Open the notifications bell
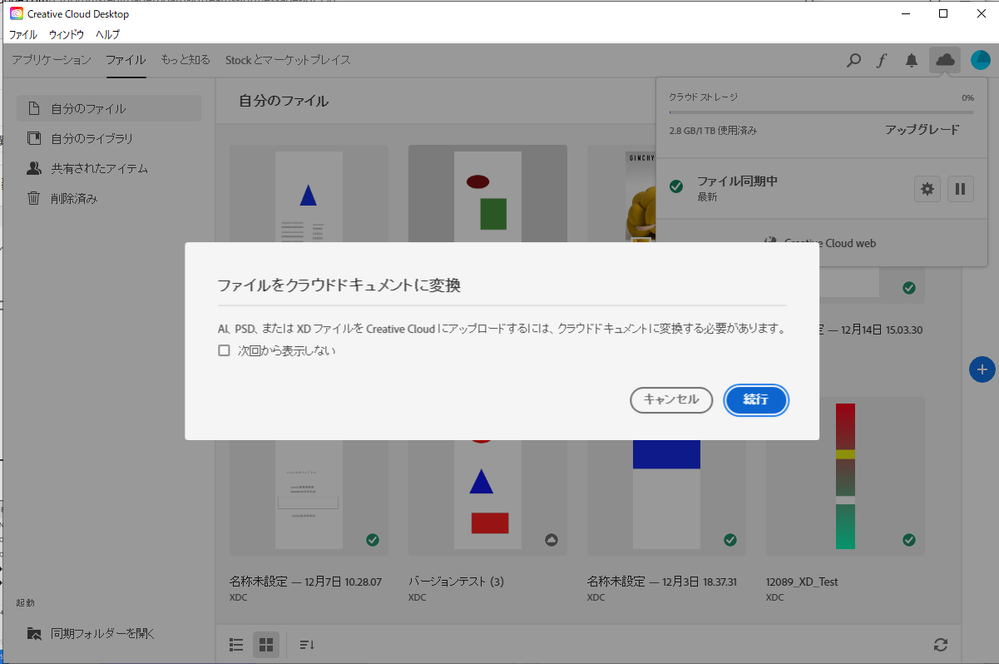 coord(911,60)
